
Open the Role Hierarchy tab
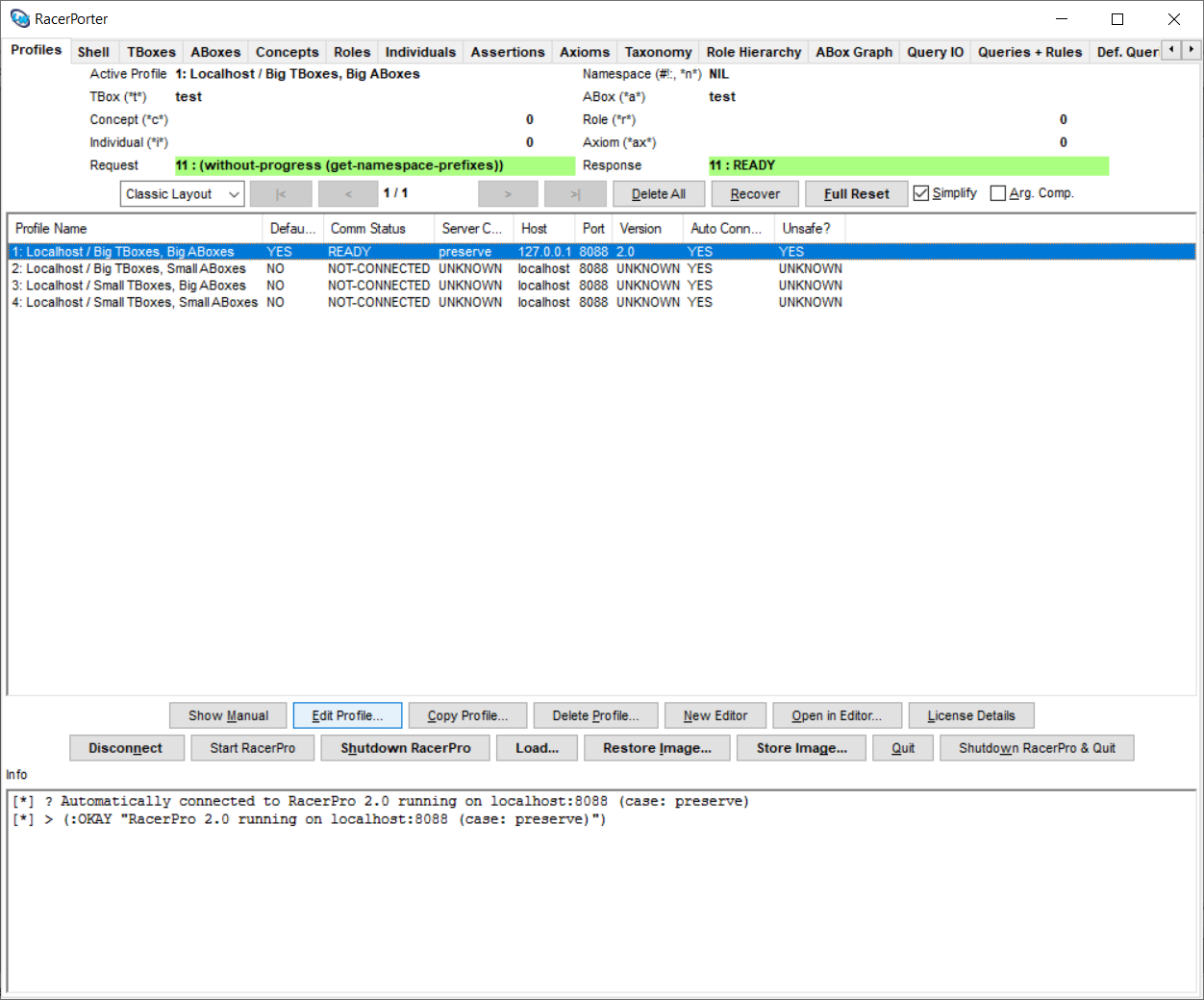pos(754,52)
